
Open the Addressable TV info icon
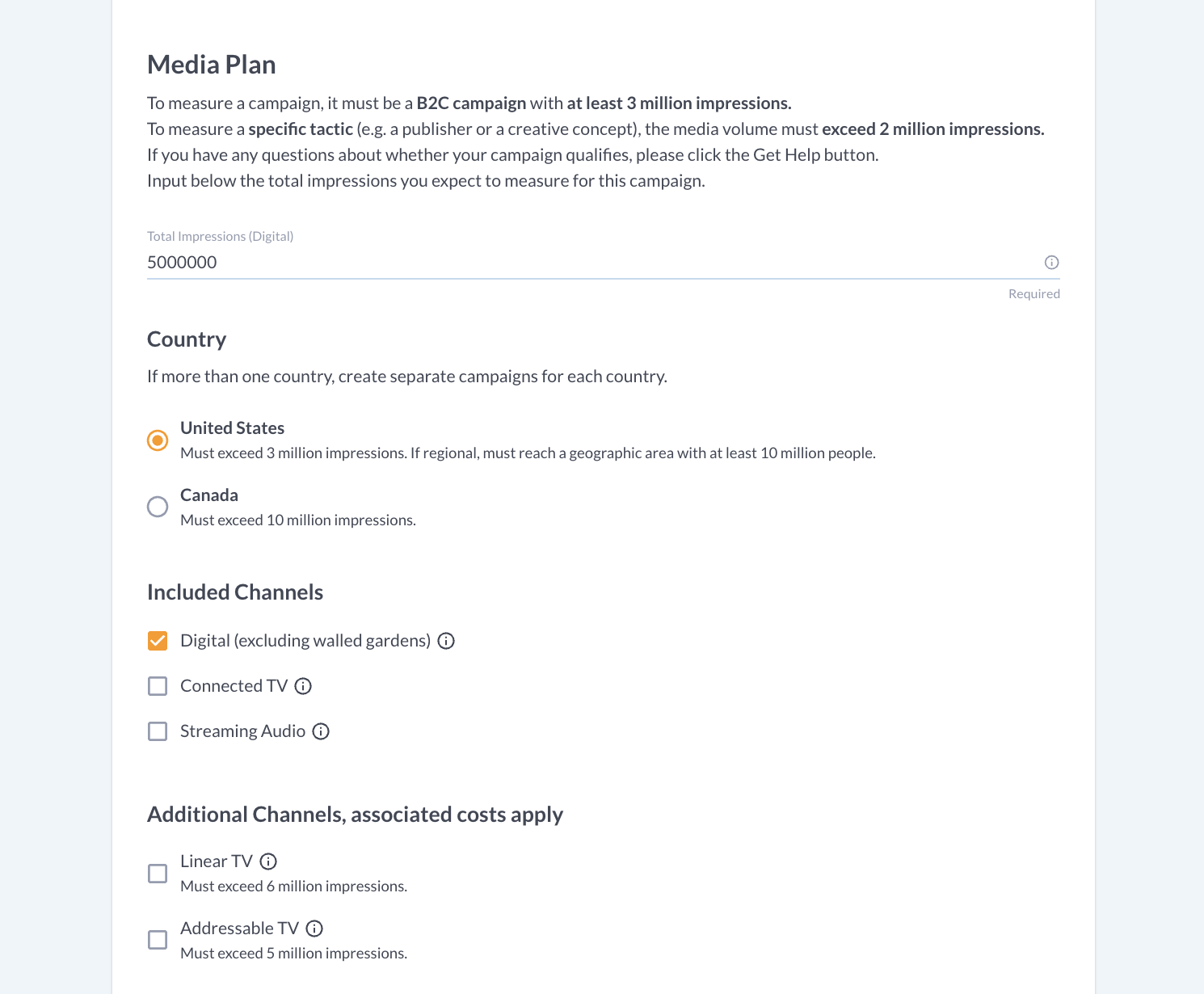(314, 929)
